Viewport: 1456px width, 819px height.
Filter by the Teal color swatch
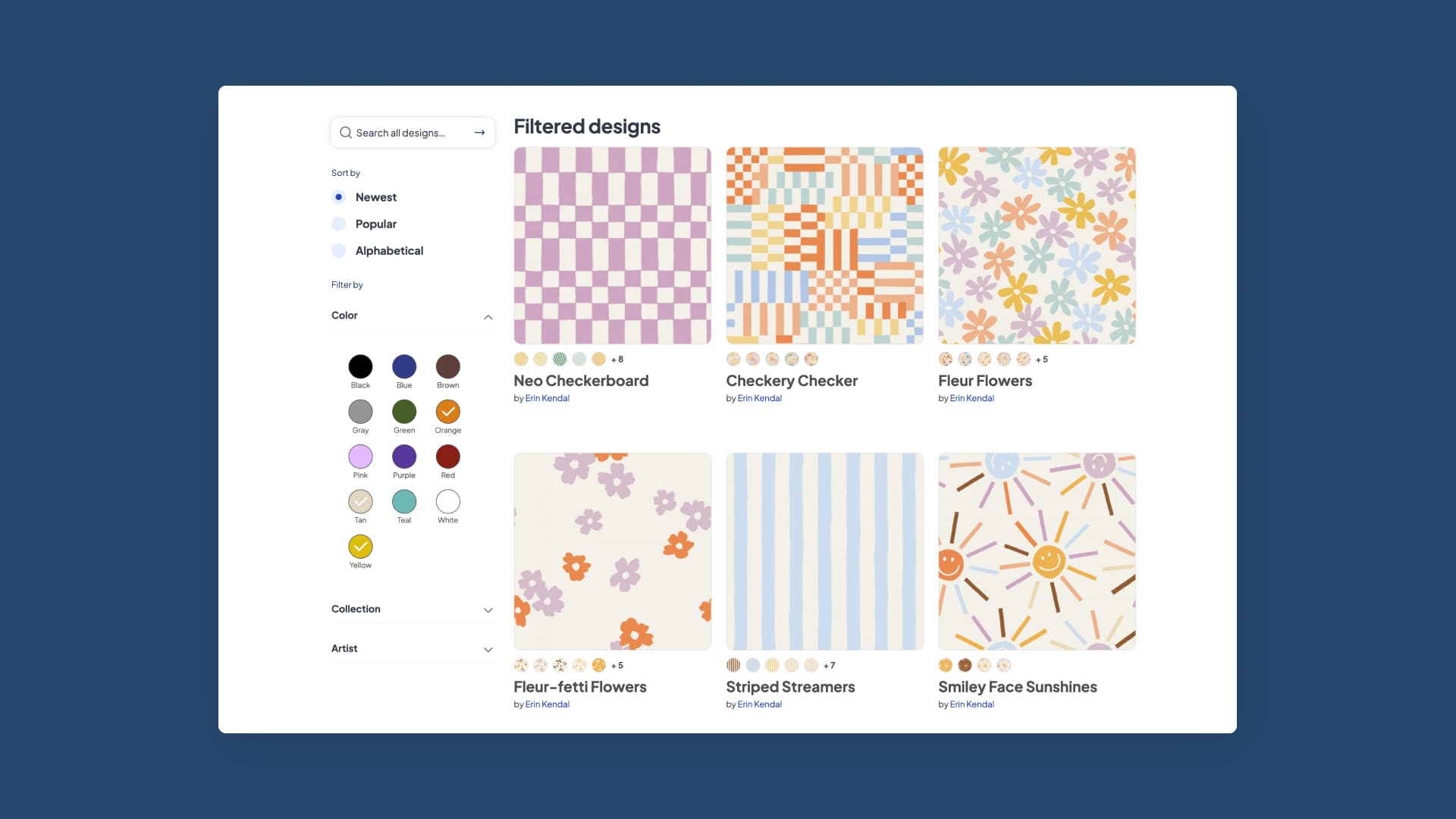point(404,502)
